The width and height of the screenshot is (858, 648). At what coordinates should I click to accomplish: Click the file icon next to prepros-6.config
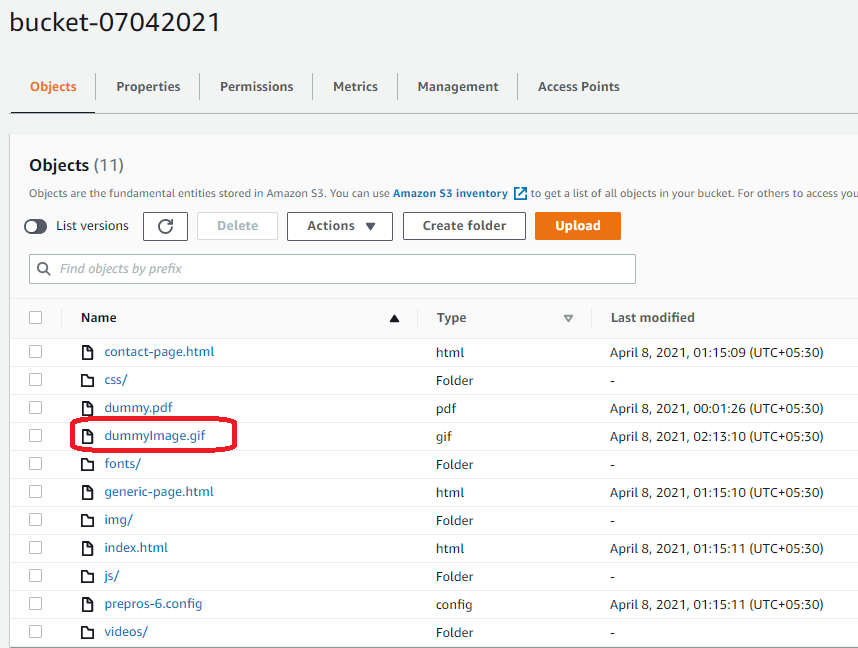(87, 604)
